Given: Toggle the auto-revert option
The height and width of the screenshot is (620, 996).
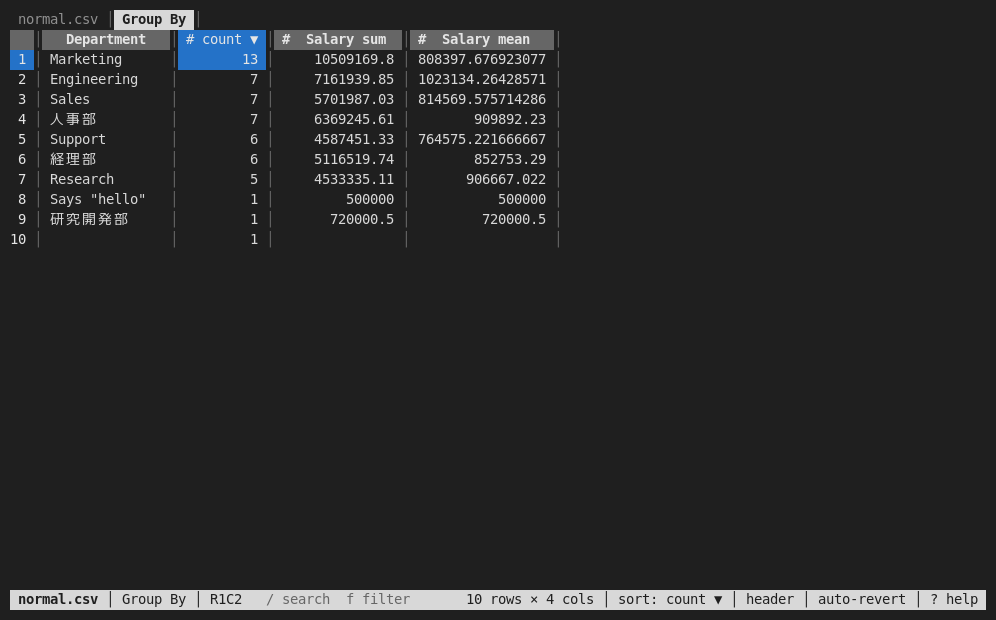Looking at the screenshot, I should pos(861,600).
